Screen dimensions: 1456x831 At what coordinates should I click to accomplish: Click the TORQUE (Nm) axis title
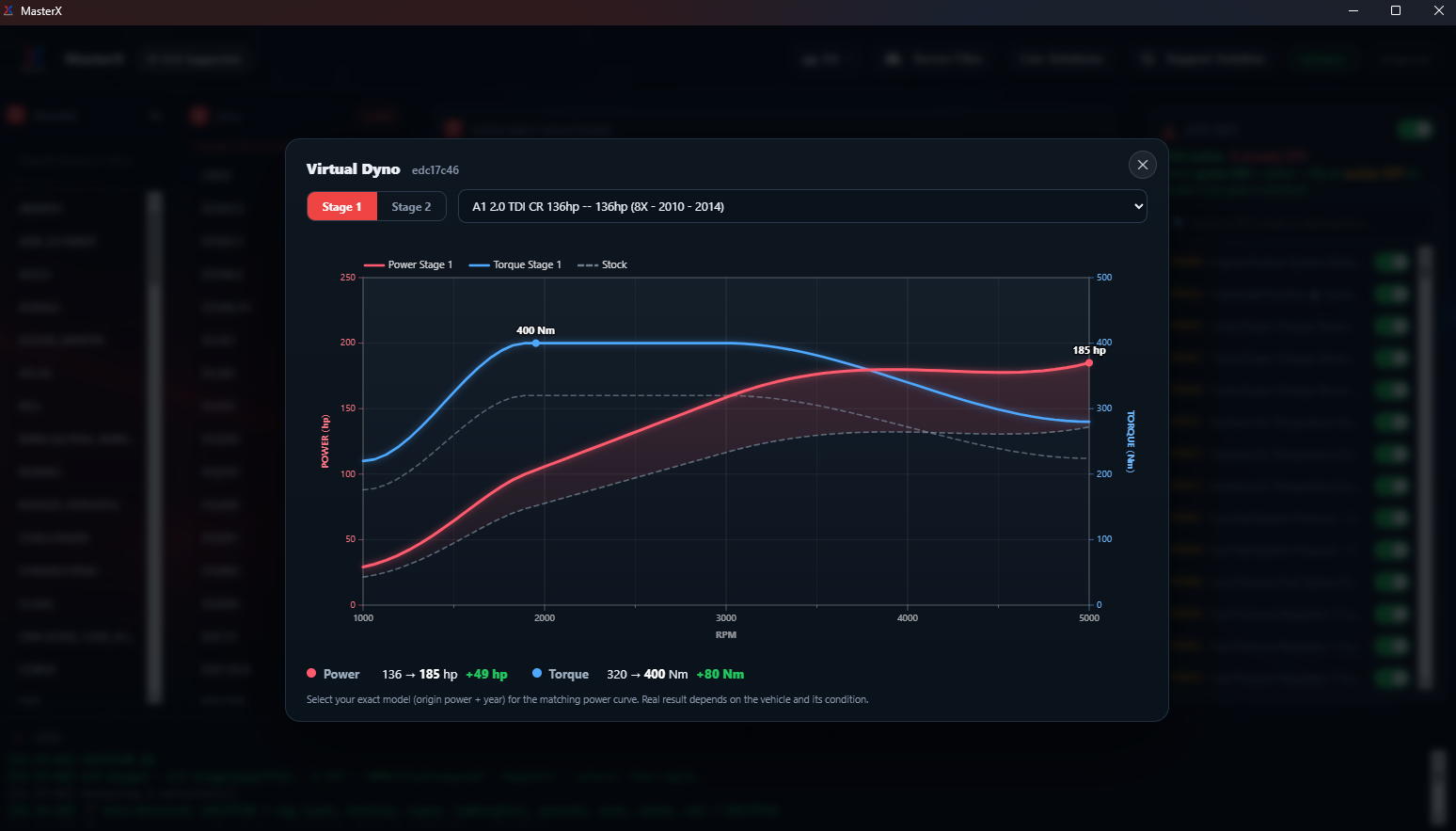(1131, 441)
